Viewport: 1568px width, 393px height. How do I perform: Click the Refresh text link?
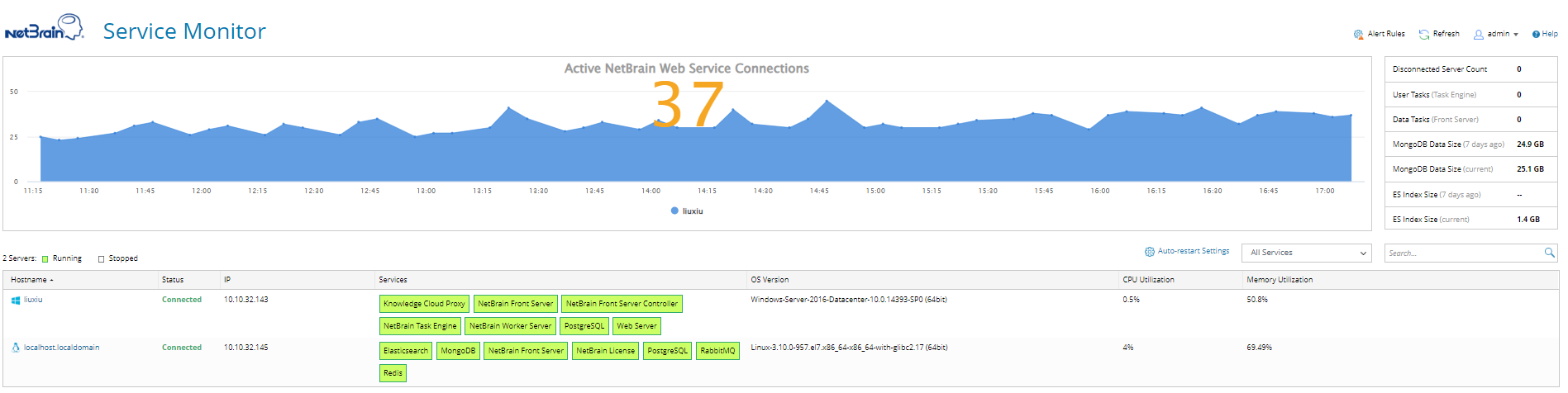(x=1446, y=34)
